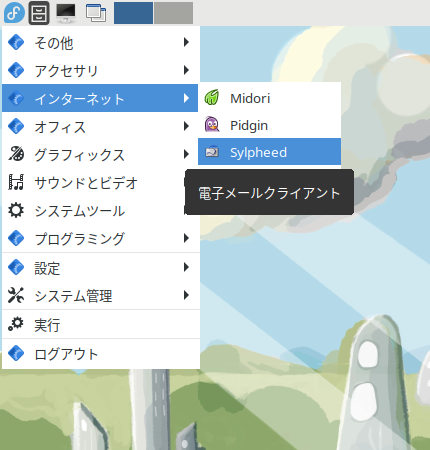The height and width of the screenshot is (450, 430).
Task: Expand the アクセサリ submenu arrow
Action: pos(186,70)
